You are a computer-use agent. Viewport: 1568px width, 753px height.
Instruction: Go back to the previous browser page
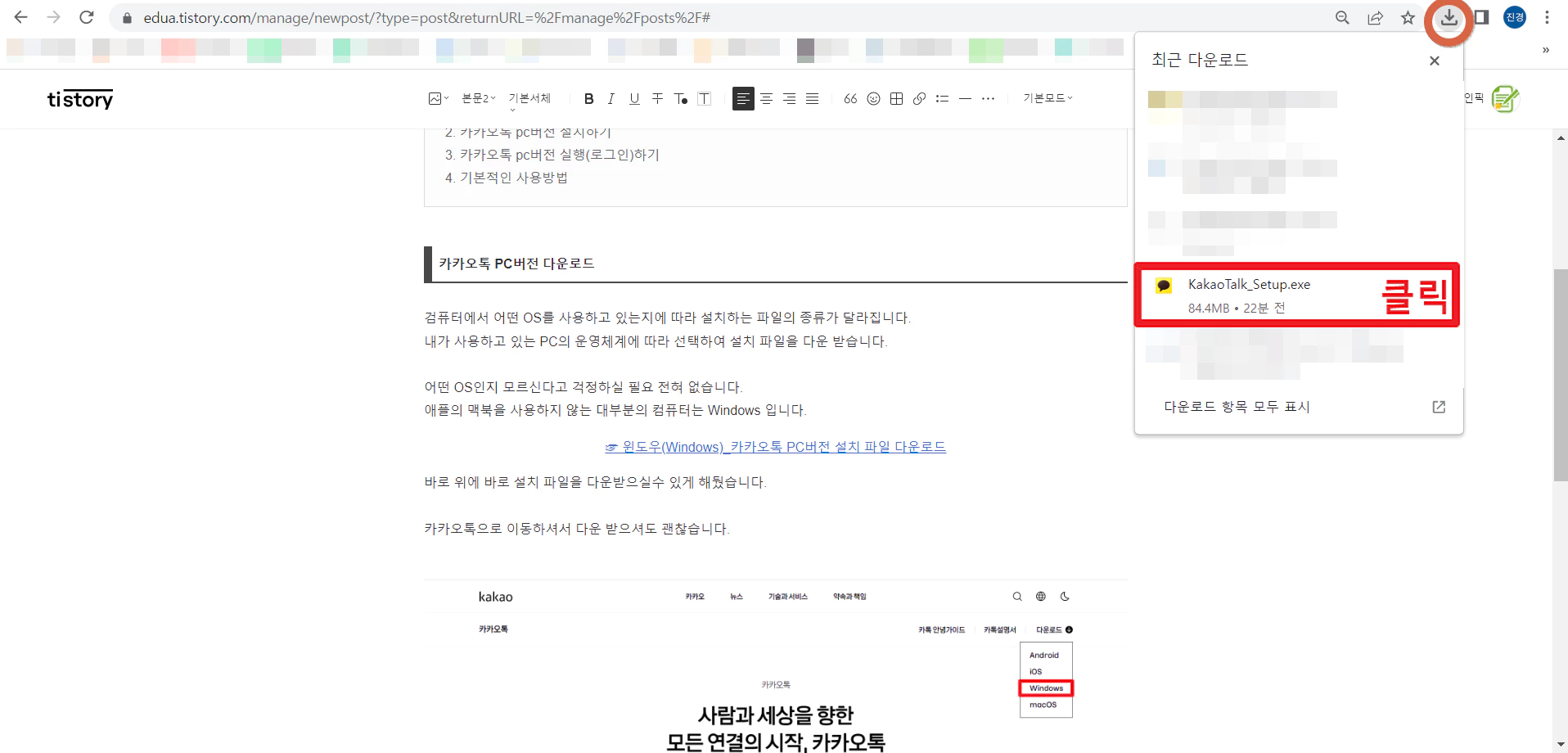pyautogui.click(x=21, y=17)
